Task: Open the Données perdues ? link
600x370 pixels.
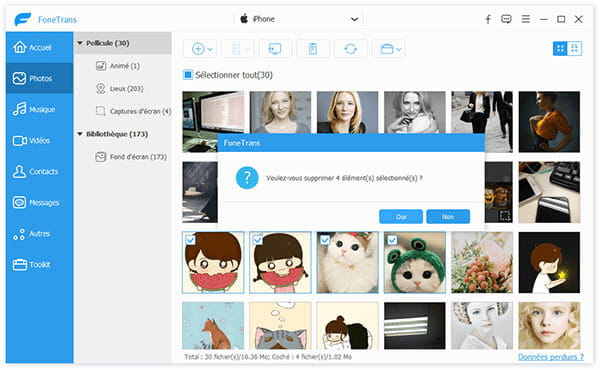Action: pyautogui.click(x=551, y=357)
